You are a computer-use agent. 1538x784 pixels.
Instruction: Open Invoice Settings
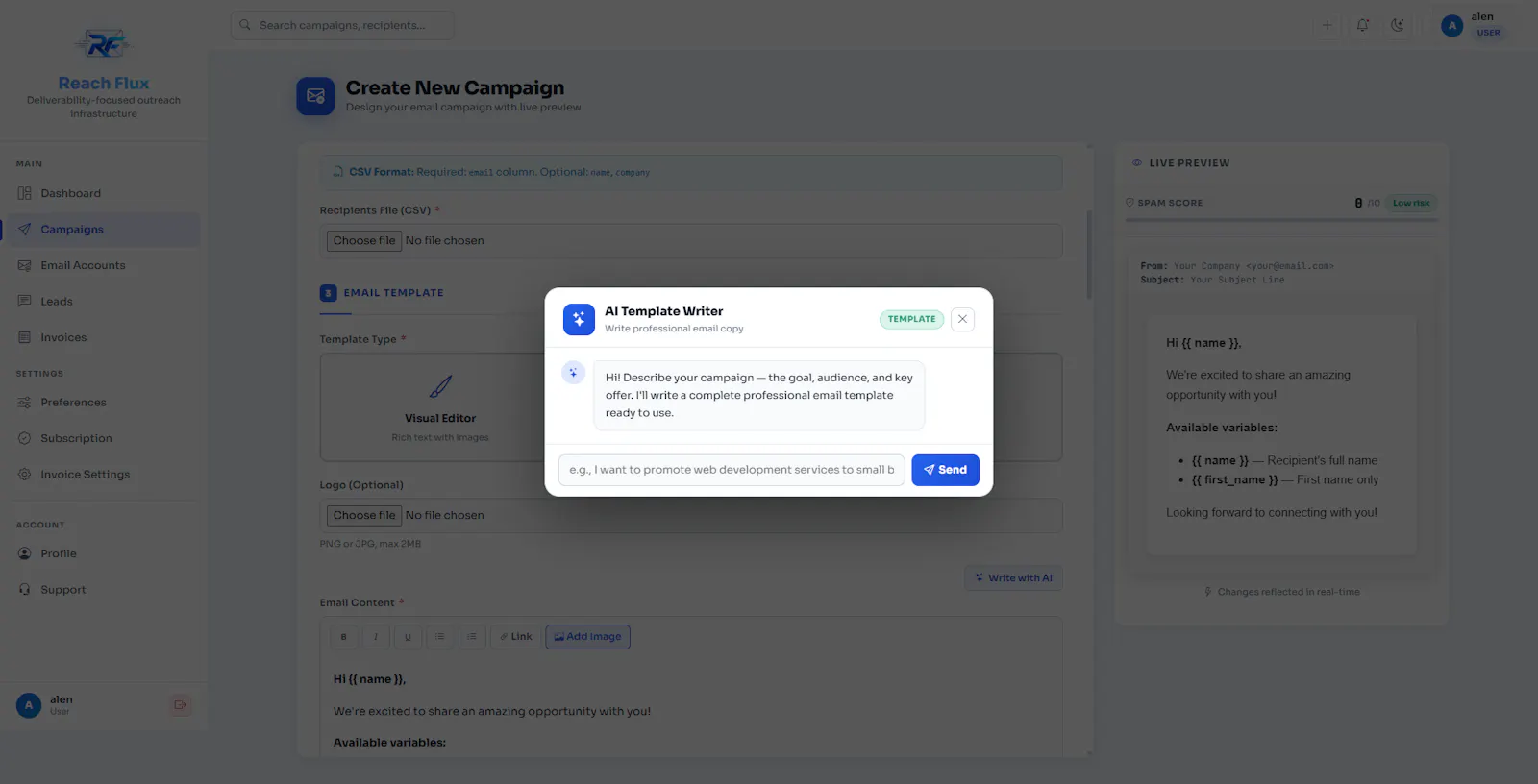[x=103, y=475]
